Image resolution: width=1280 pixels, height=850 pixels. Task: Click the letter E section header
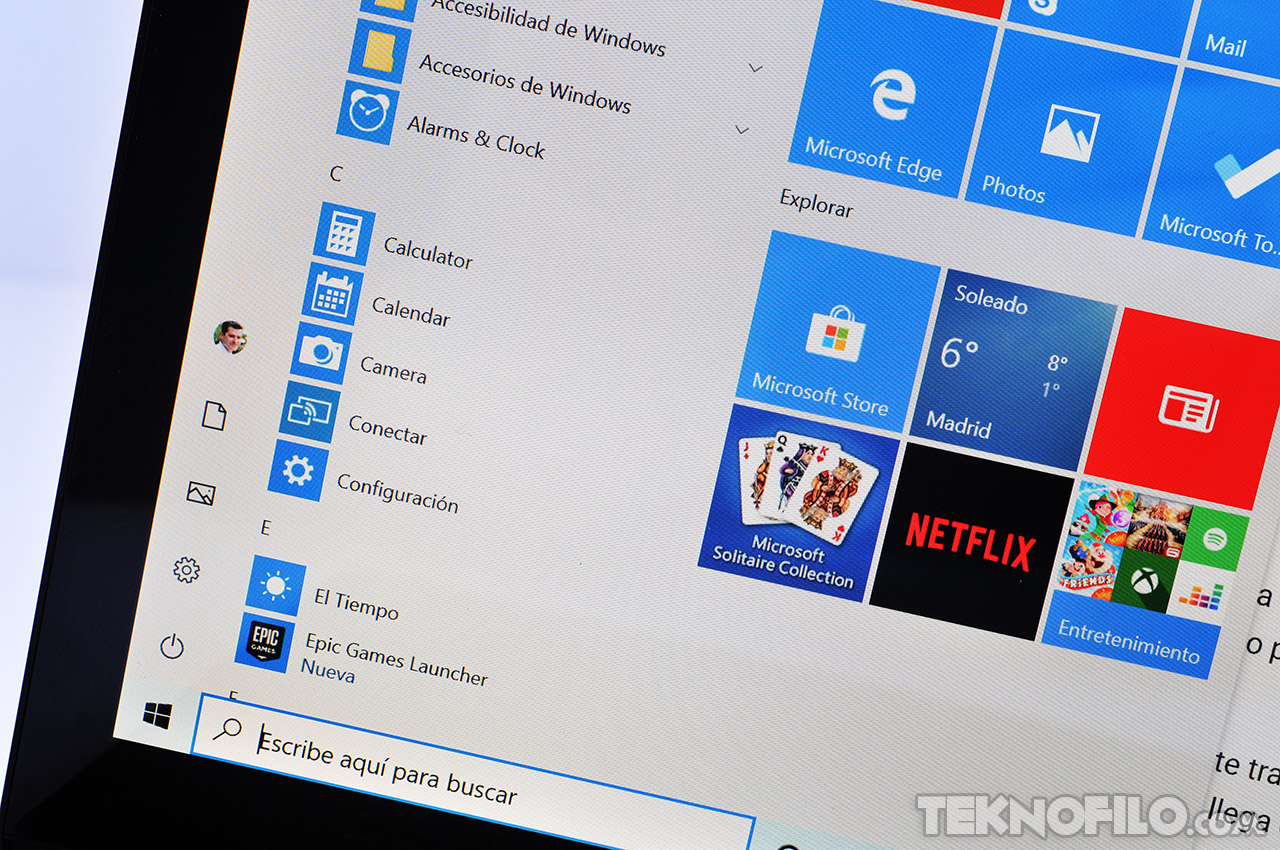pos(265,527)
